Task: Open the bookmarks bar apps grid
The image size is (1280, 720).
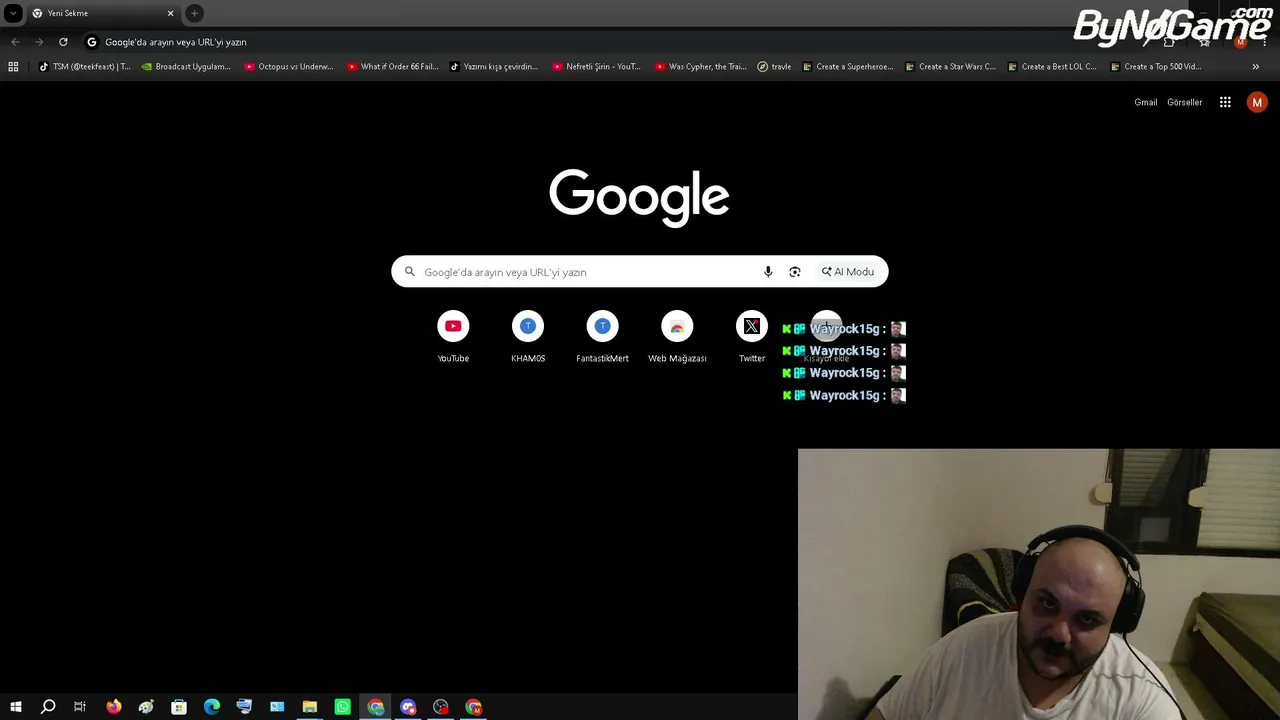Action: (x=13, y=67)
